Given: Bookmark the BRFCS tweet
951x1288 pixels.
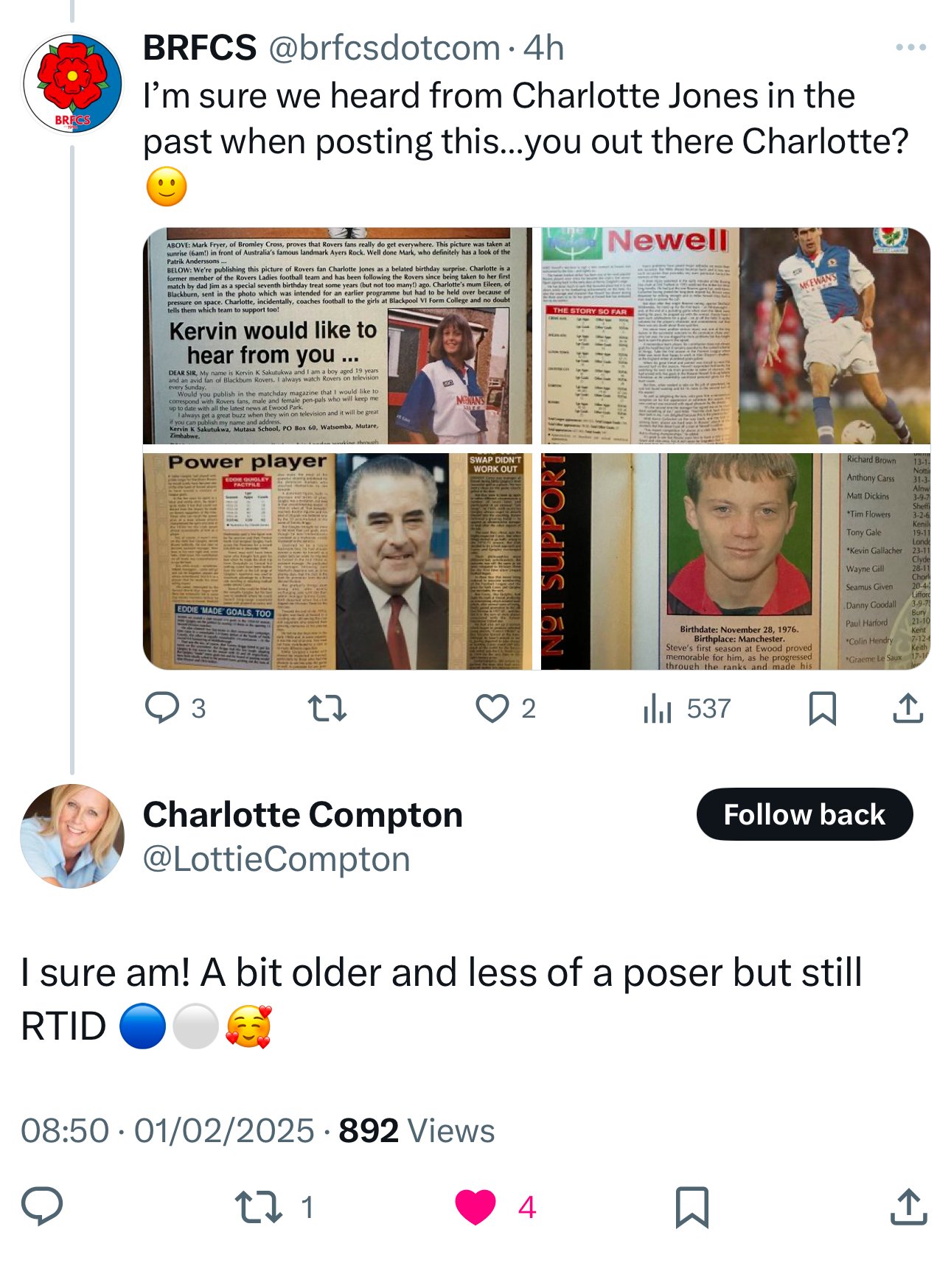Looking at the screenshot, I should pos(822,708).
